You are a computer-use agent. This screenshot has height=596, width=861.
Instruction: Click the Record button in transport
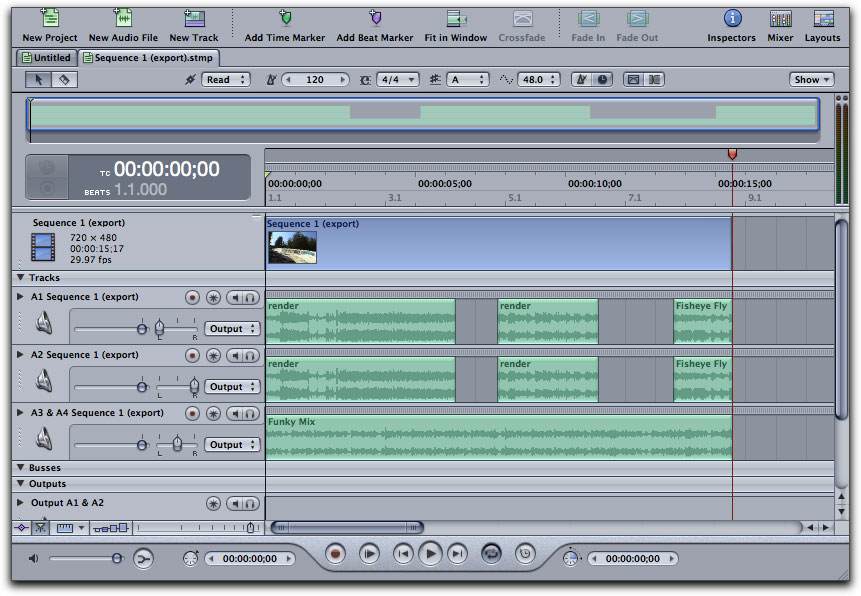point(336,552)
